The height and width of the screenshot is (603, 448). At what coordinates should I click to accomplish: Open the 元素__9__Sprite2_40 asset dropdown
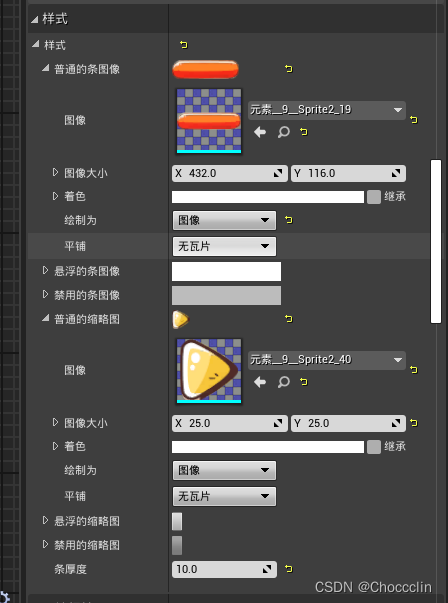click(x=326, y=360)
